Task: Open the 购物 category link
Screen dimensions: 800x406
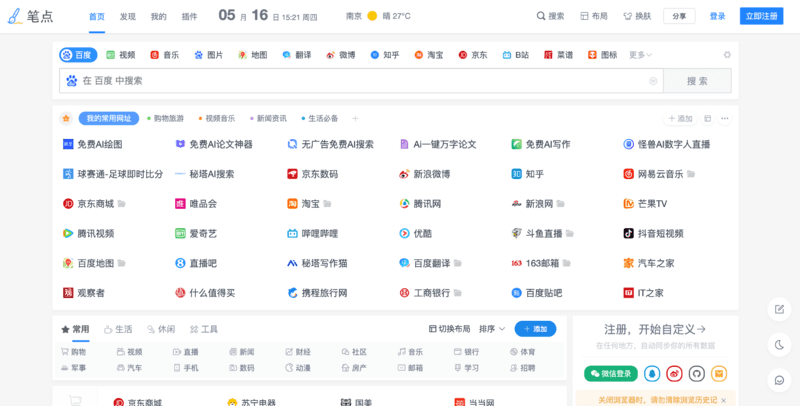Action: pyautogui.click(x=73, y=352)
